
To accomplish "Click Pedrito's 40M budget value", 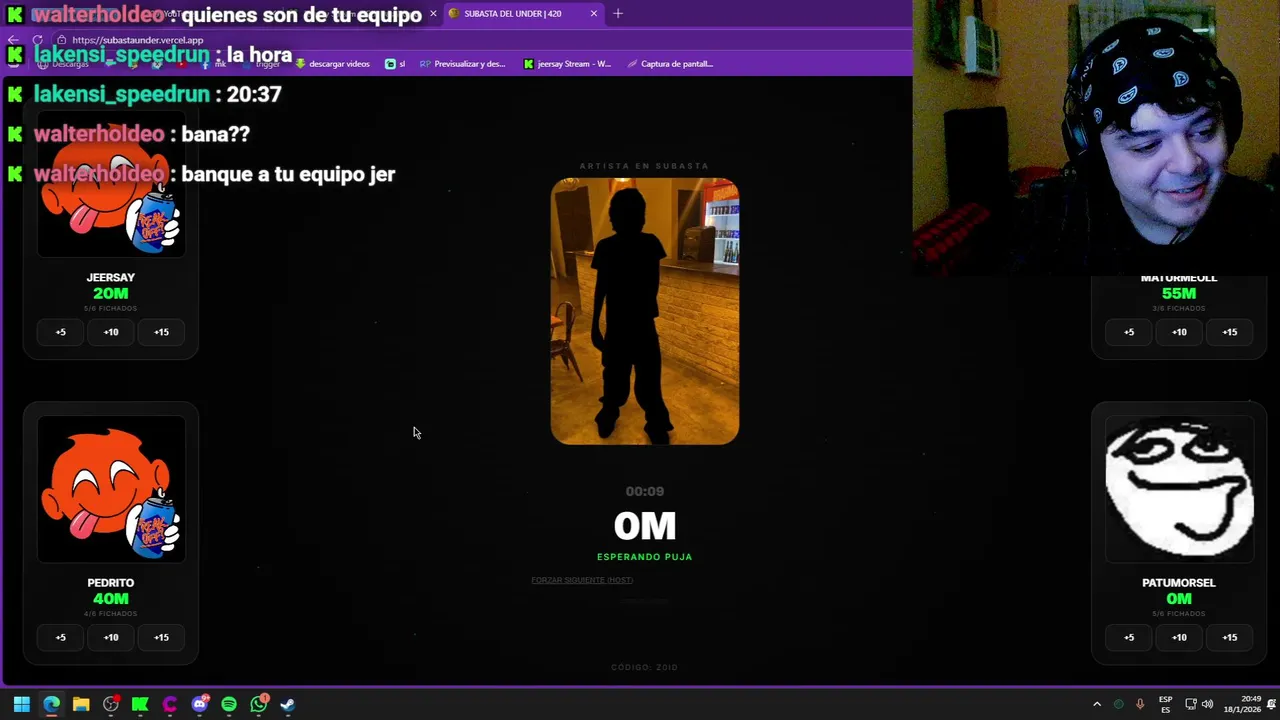I will coord(111,599).
